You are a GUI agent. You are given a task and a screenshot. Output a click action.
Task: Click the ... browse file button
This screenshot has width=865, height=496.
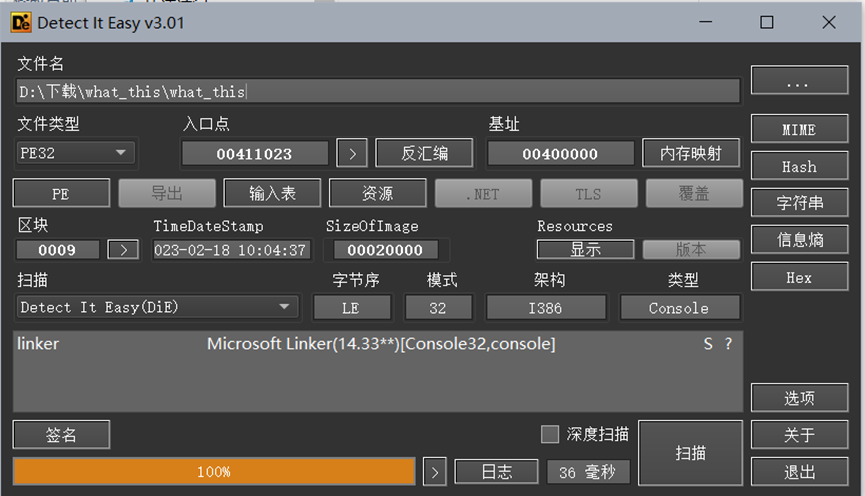point(799,81)
